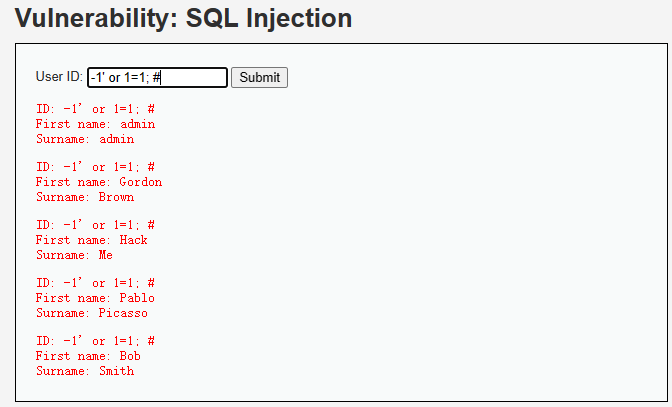This screenshot has width=672, height=407.
Task: Click the ID line above Pablo result
Action: click(x=95, y=283)
